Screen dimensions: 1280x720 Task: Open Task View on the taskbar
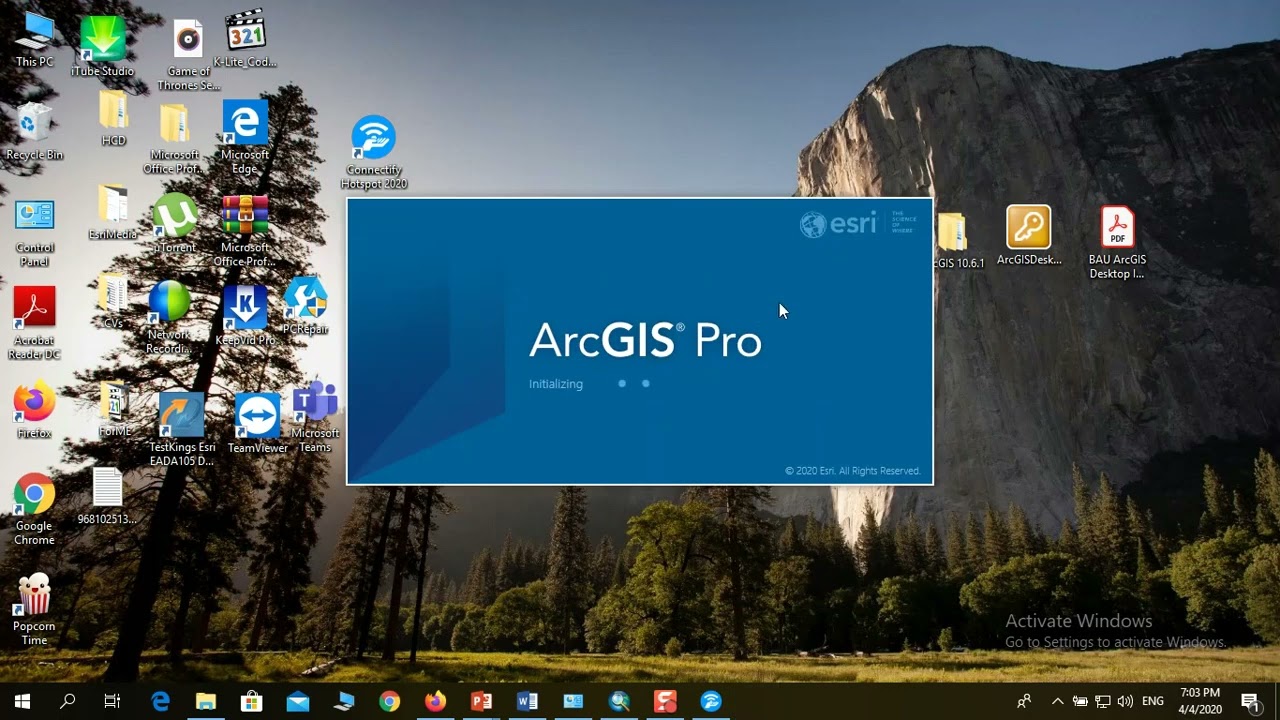click(x=112, y=701)
